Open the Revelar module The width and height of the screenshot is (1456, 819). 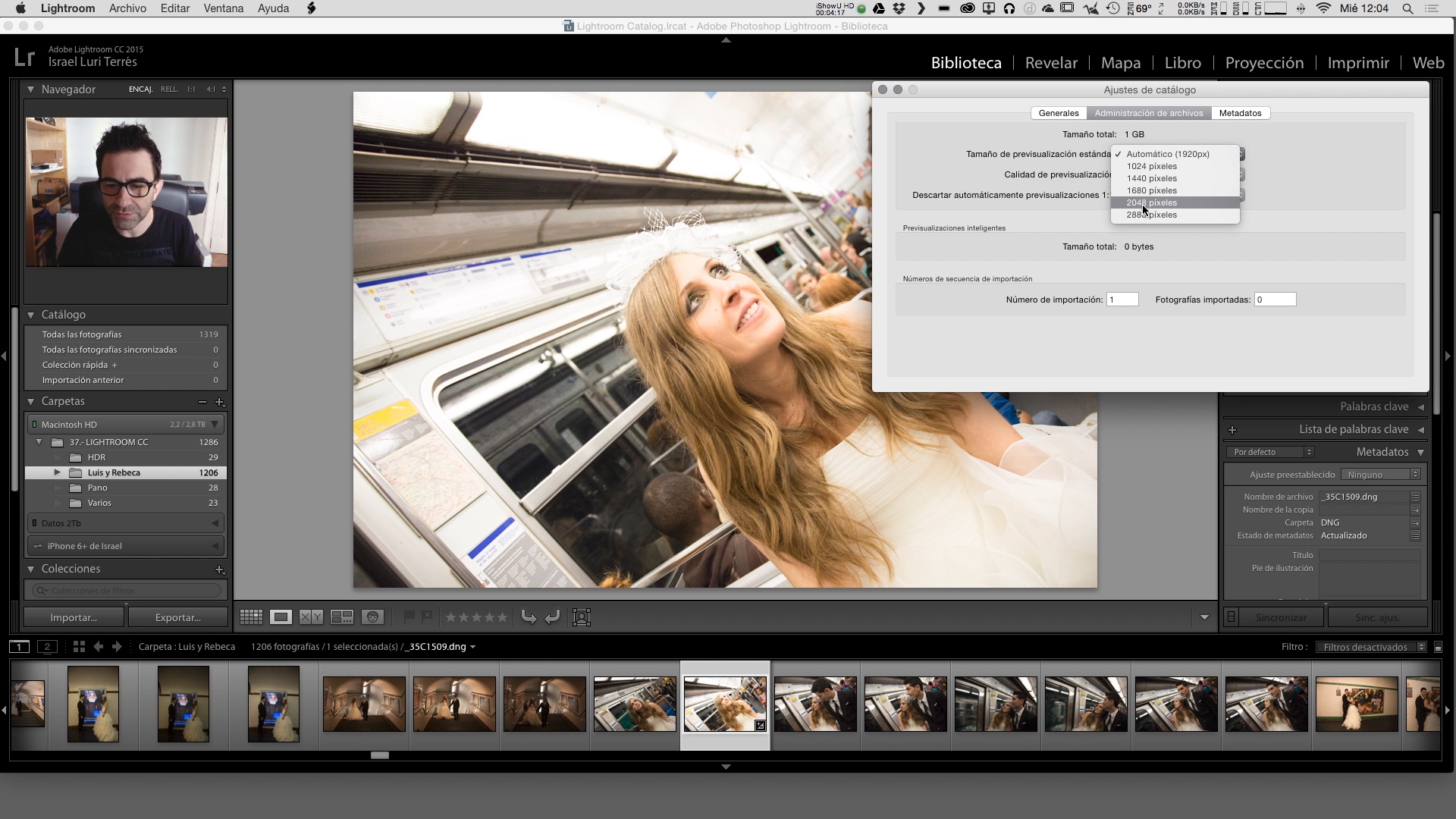pyautogui.click(x=1051, y=63)
